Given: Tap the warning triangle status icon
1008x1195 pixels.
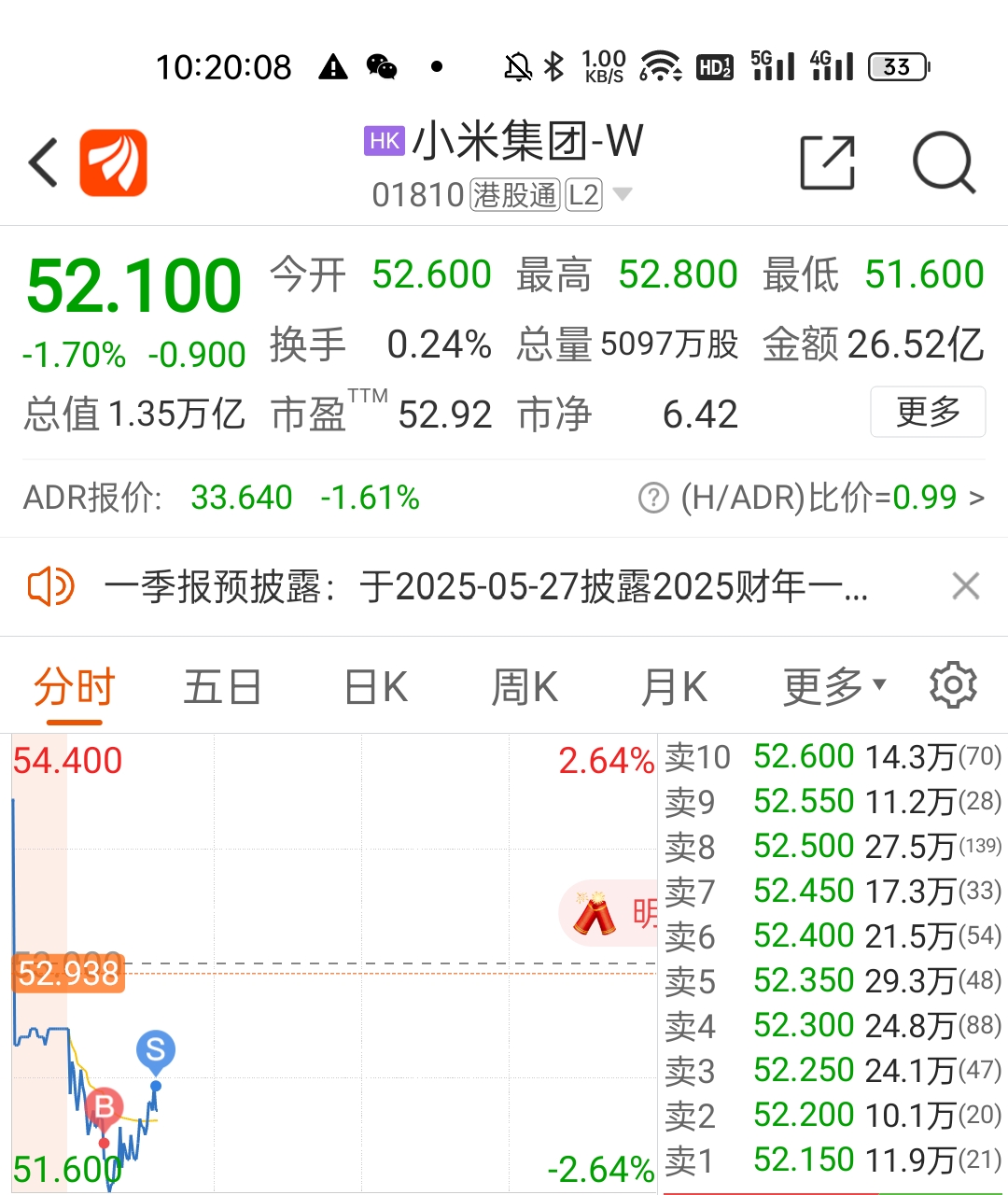Looking at the screenshot, I should [332, 67].
